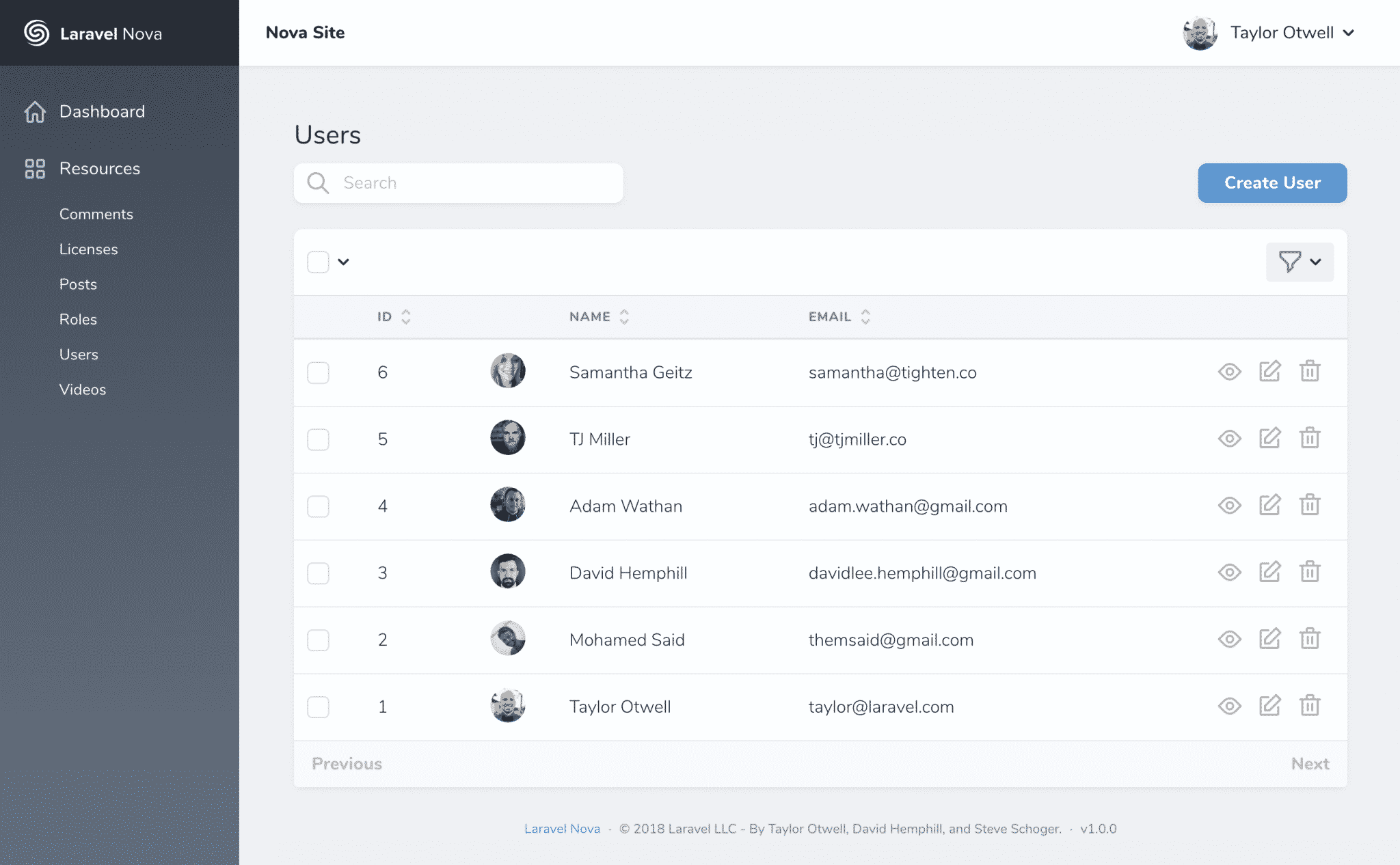1400x865 pixels.
Task: Click email davidlee.hemphill@gmail.com
Action: click(922, 573)
